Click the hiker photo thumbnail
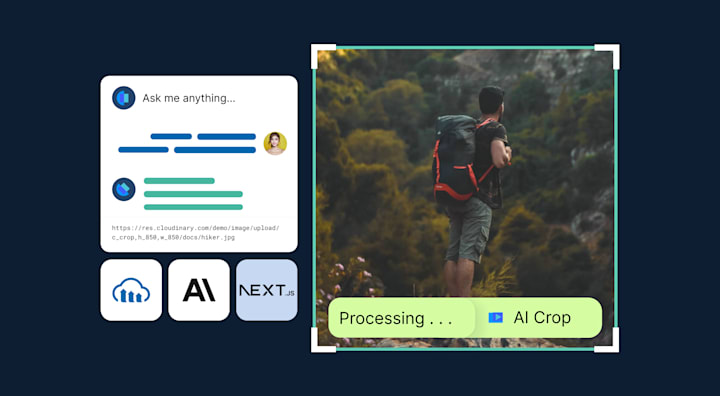This screenshot has height=396, width=720. tap(465, 198)
